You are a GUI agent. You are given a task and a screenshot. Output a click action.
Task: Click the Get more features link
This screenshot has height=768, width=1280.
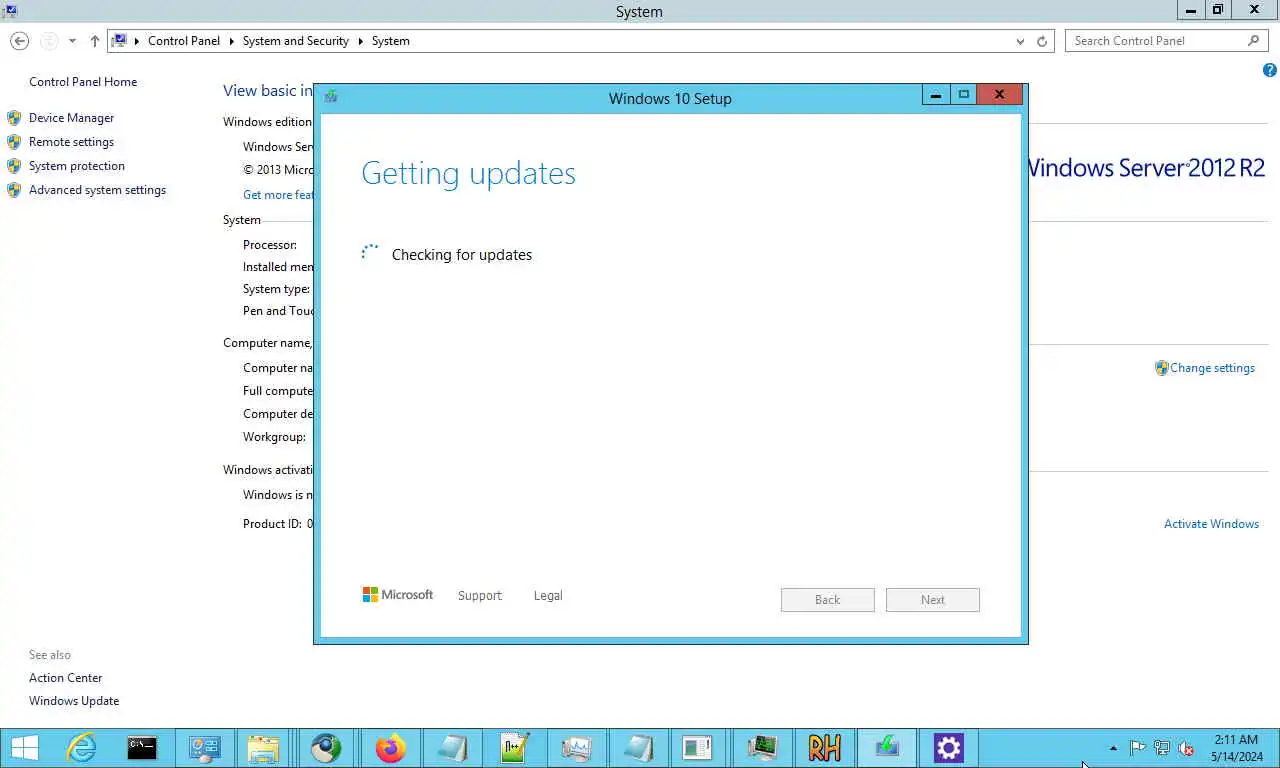click(x=278, y=195)
